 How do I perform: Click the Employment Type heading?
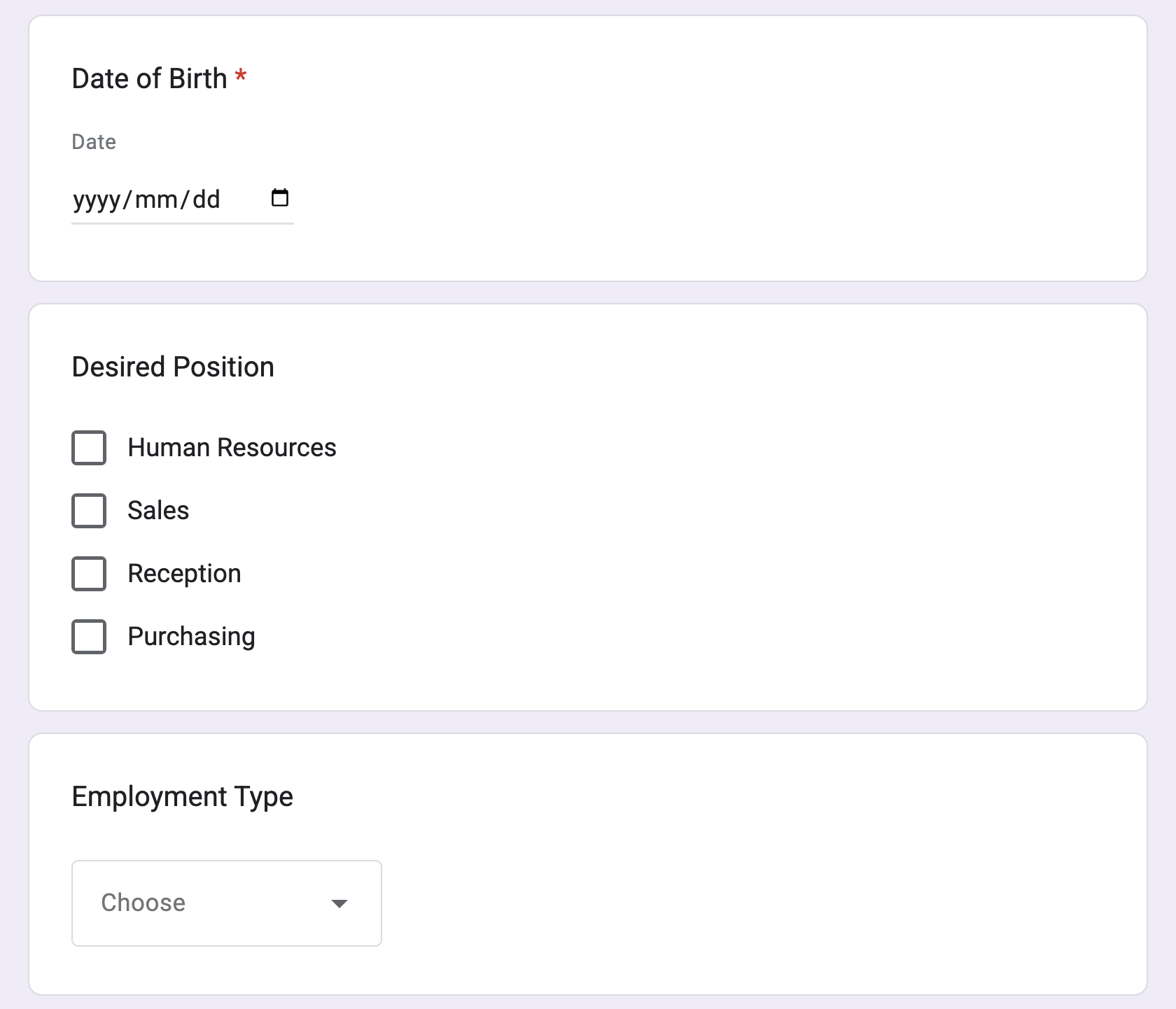click(x=182, y=796)
